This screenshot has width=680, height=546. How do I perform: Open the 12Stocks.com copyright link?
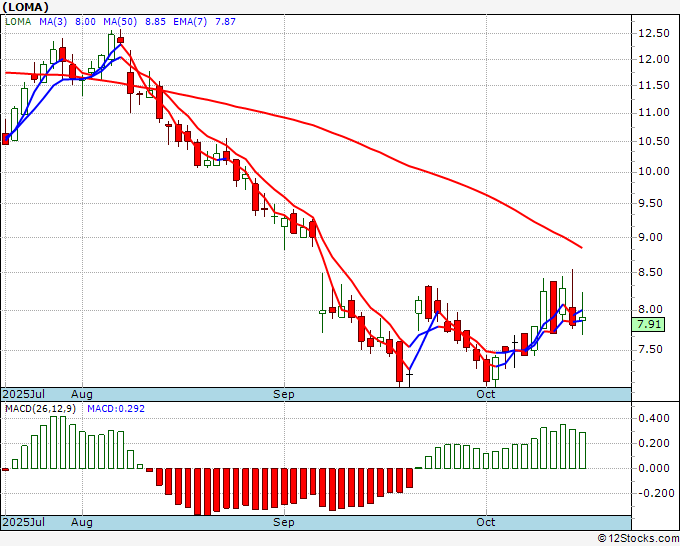click(638, 538)
